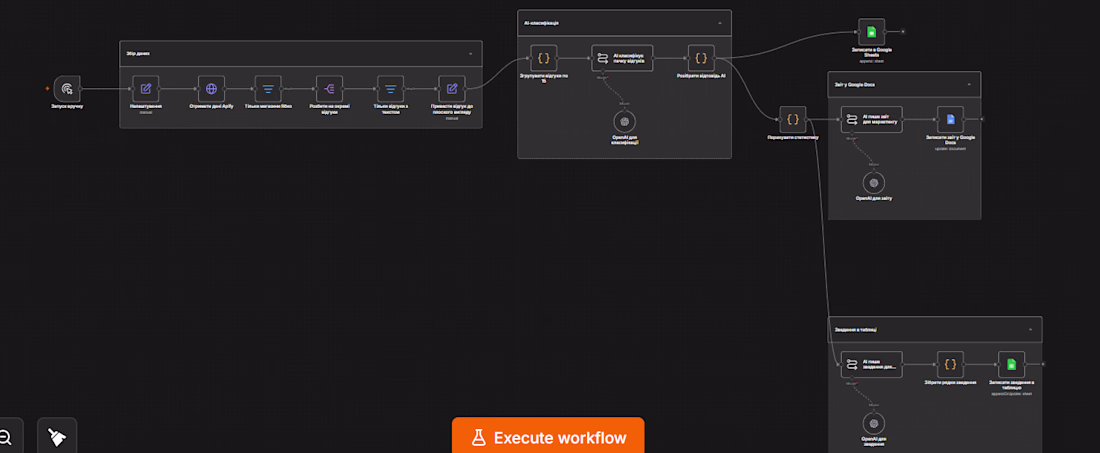This screenshot has height=453, width=1100.
Task: Click the 'Звіт у Google Docs' group title
Action: pos(854,84)
